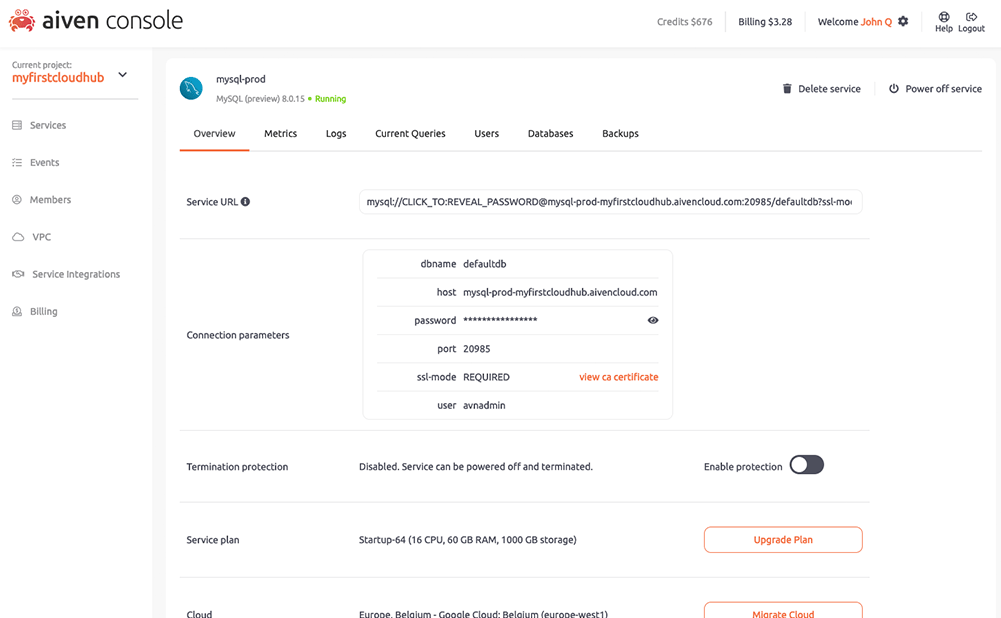The width and height of the screenshot is (1001, 618).
Task: Click the ssl-mode value REQUIRED
Action: pos(486,377)
